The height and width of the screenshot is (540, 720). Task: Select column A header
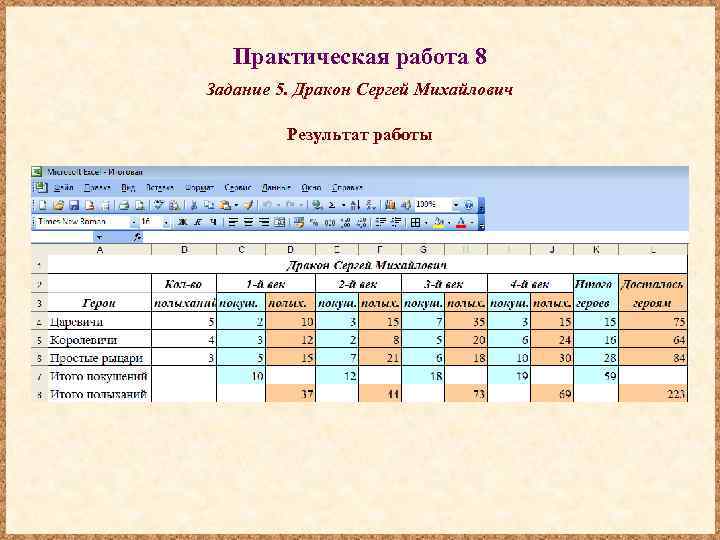tap(100, 250)
